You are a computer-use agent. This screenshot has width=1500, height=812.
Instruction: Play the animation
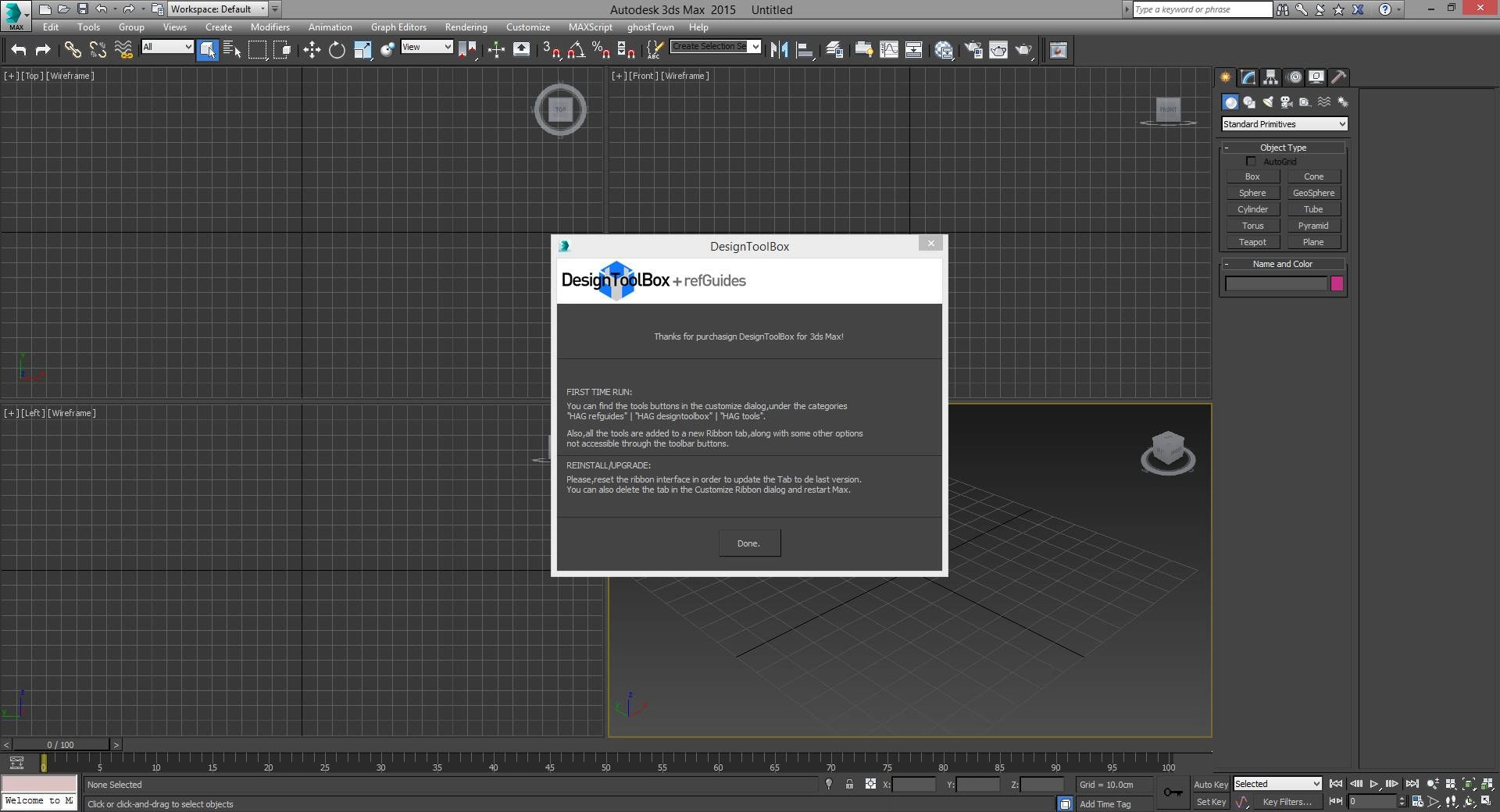1373,784
